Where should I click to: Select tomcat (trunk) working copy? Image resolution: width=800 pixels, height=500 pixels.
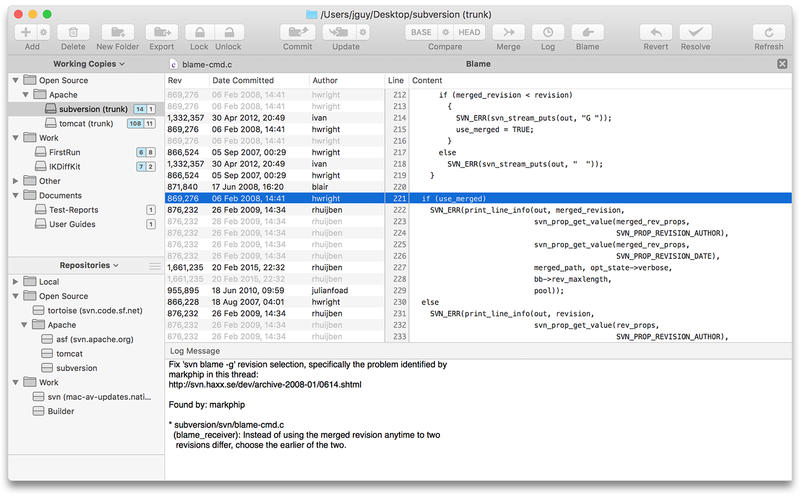click(85, 123)
